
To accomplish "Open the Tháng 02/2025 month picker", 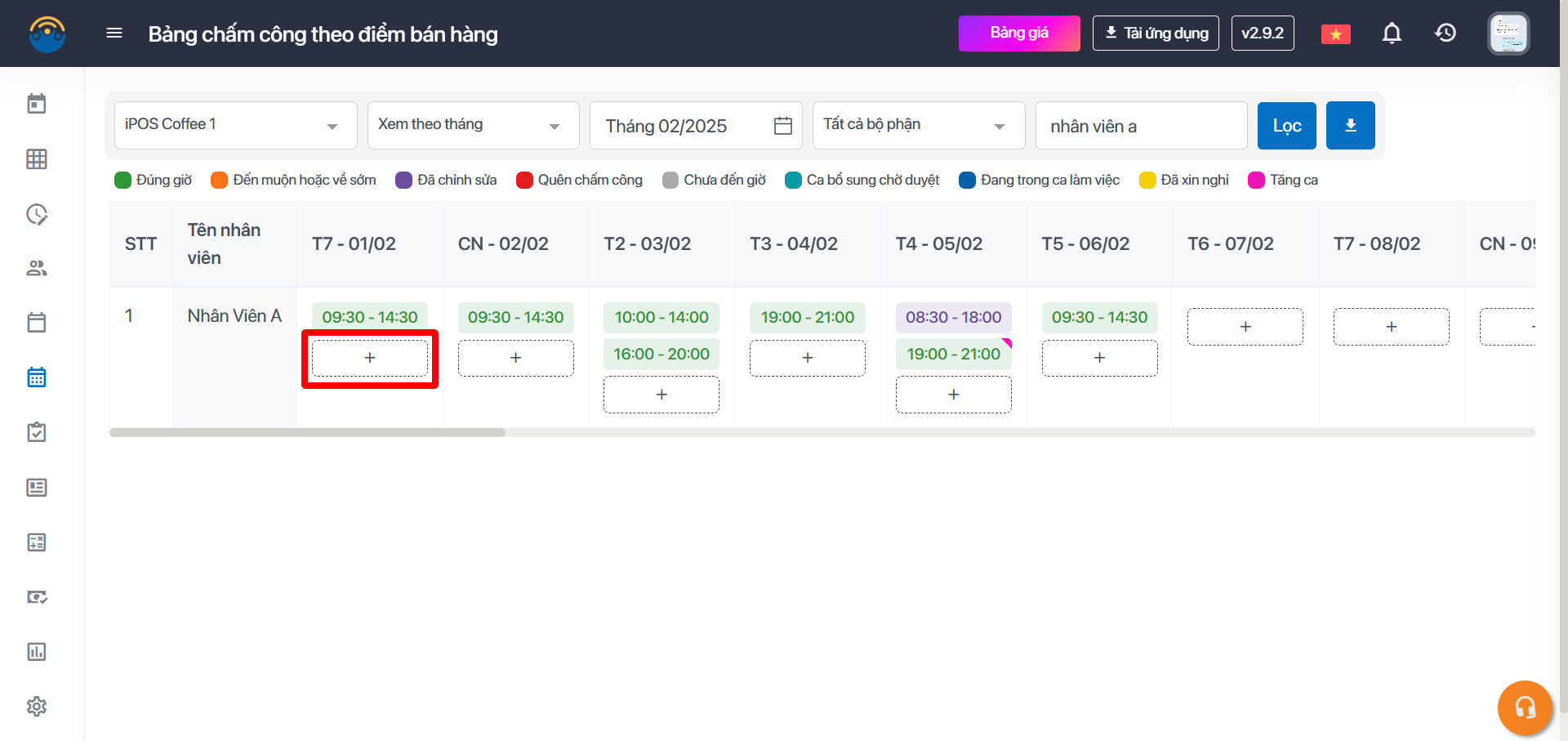I will click(697, 126).
